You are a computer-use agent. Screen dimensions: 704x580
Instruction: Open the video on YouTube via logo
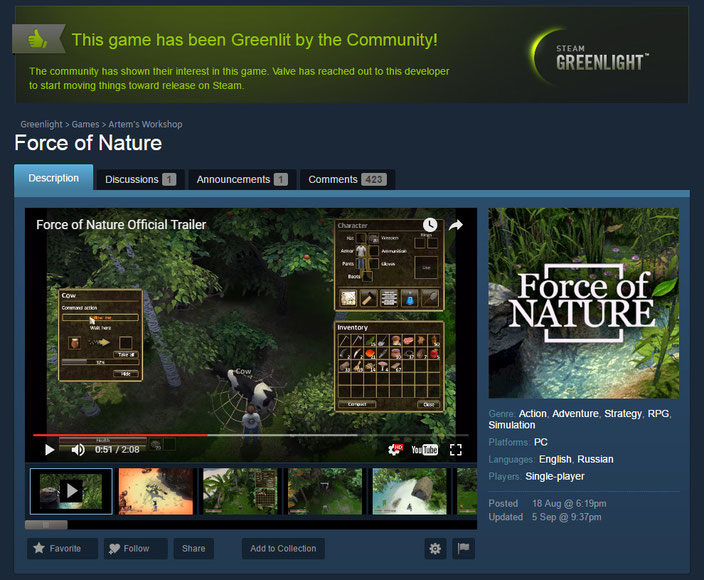[x=424, y=449]
